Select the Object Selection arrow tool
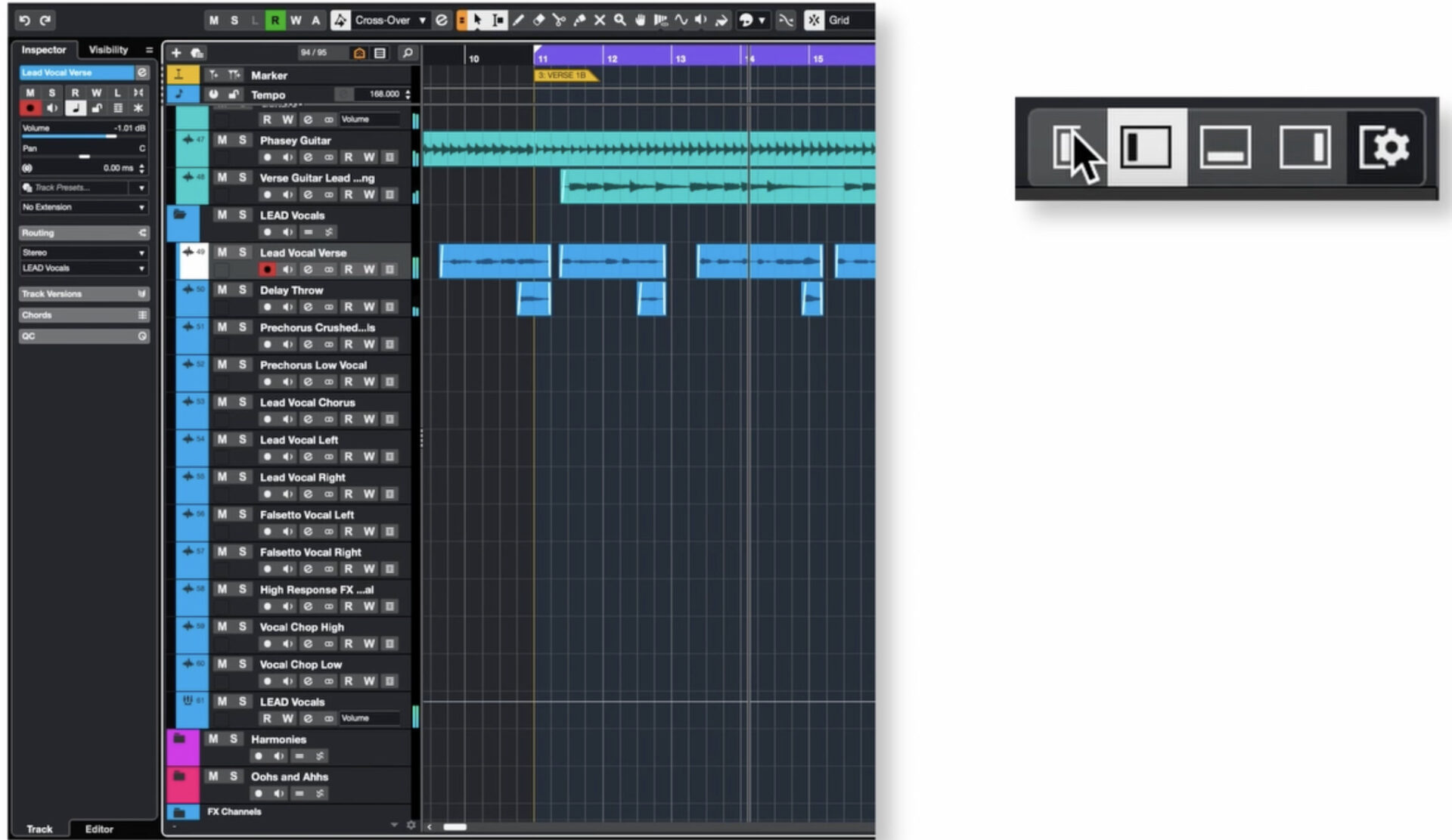The width and height of the screenshot is (1452, 840). (x=477, y=20)
